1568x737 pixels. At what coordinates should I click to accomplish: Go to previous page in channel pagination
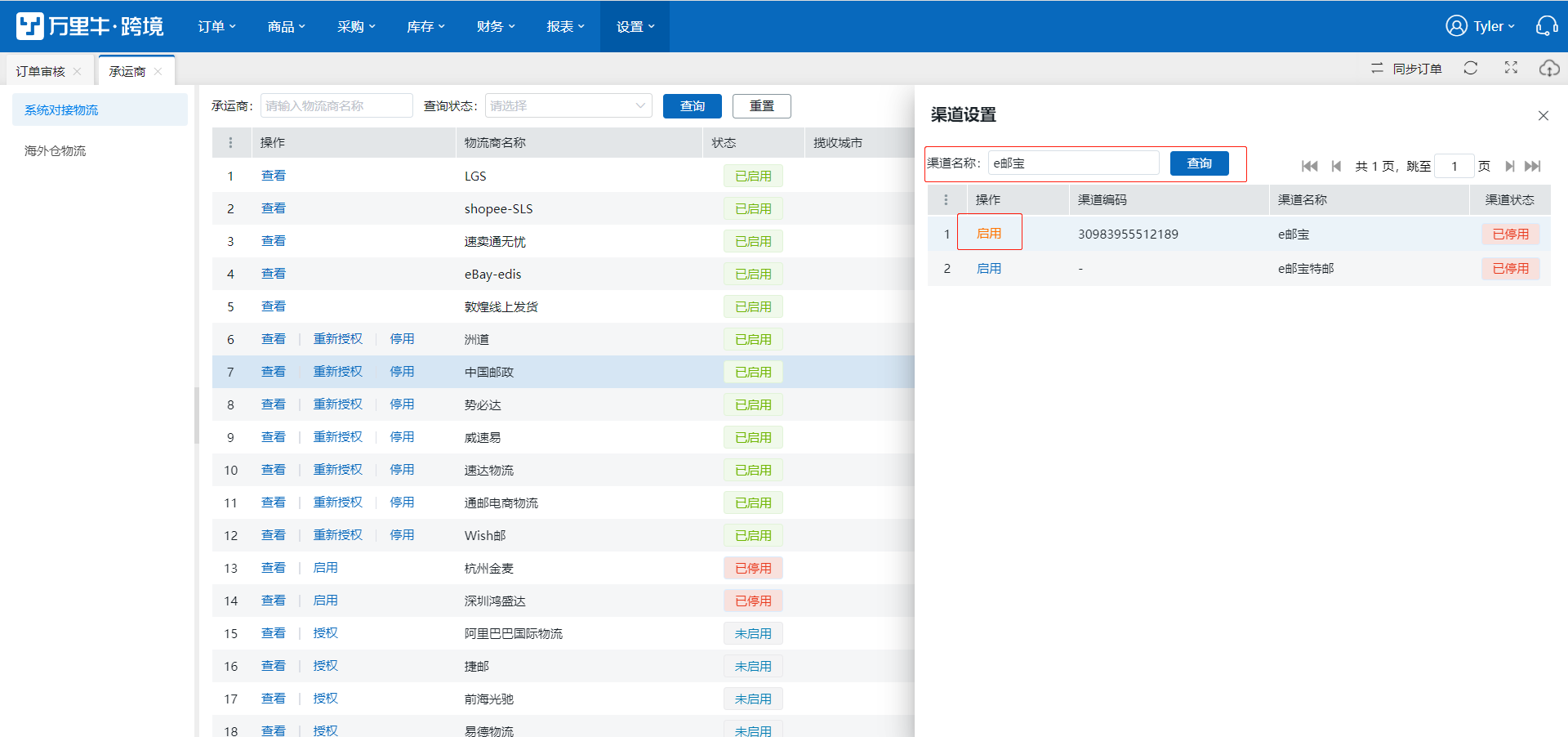pos(1336,166)
